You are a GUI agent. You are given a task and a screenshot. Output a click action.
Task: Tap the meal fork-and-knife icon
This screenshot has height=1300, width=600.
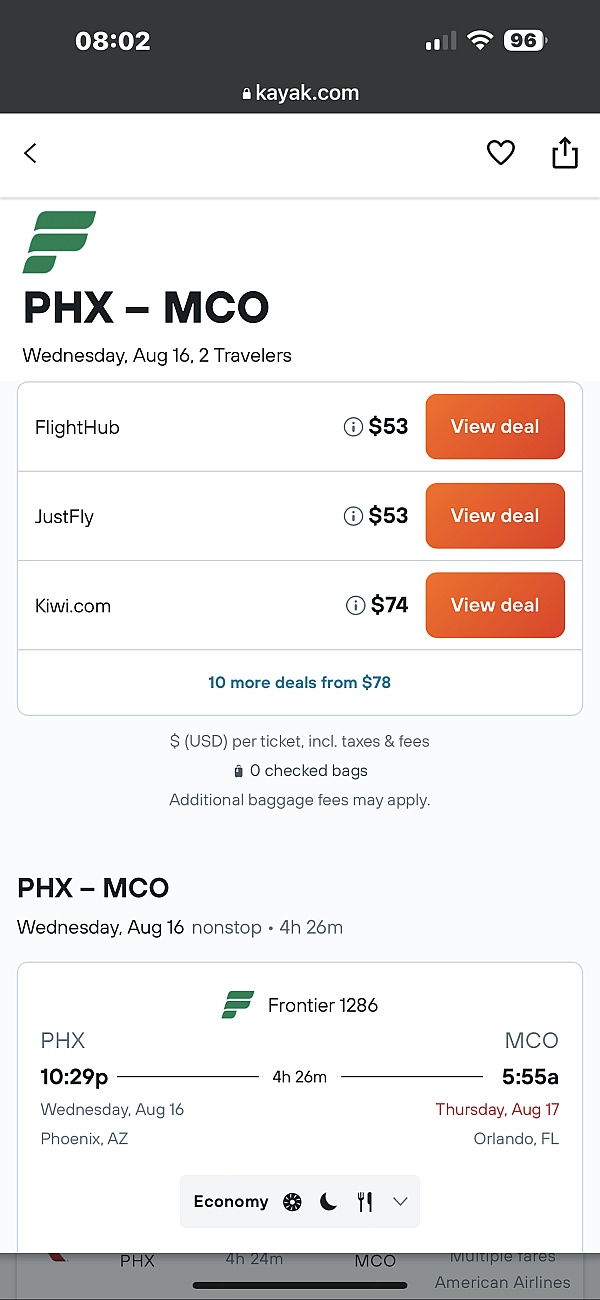point(365,1202)
